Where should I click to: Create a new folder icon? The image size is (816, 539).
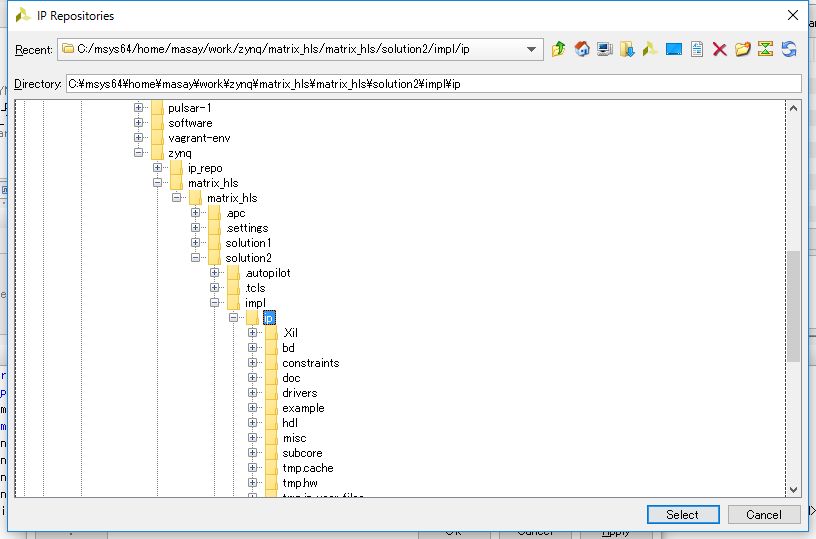tap(743, 49)
